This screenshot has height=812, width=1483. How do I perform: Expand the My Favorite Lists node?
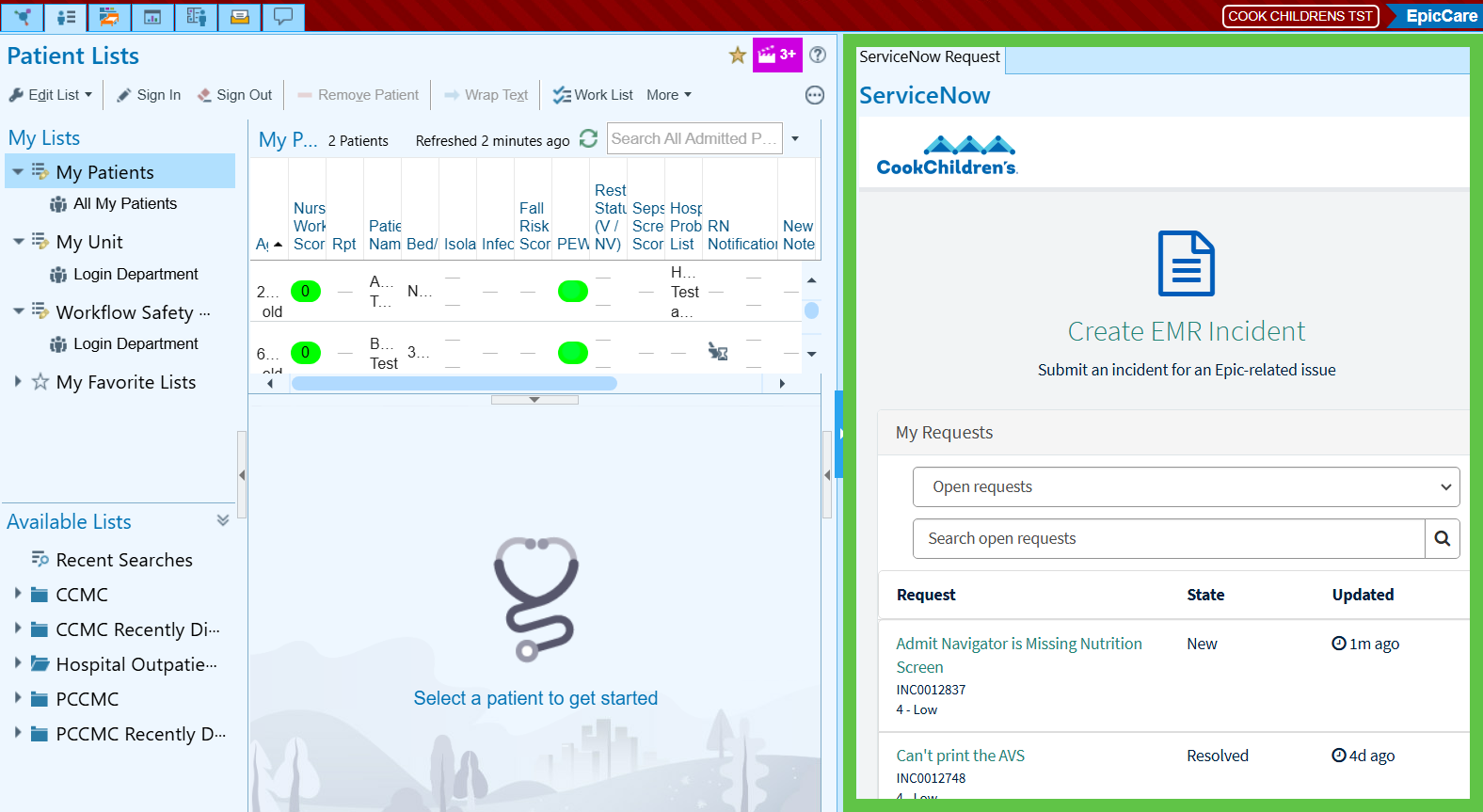pyautogui.click(x=18, y=381)
